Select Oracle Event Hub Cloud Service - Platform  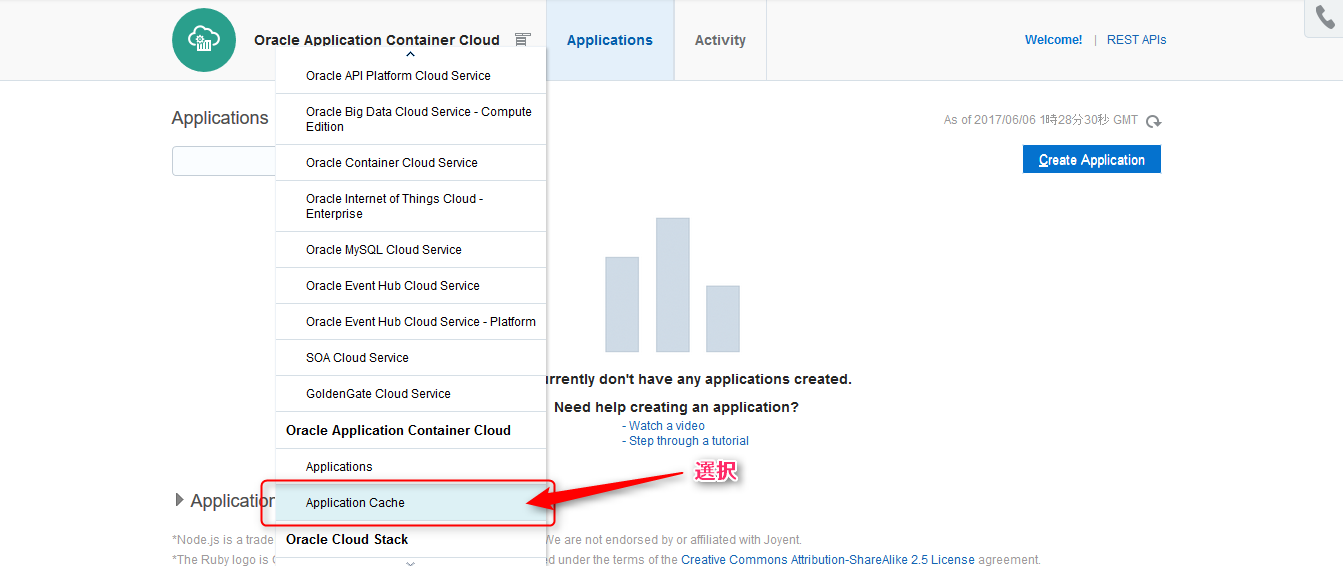coord(411,322)
